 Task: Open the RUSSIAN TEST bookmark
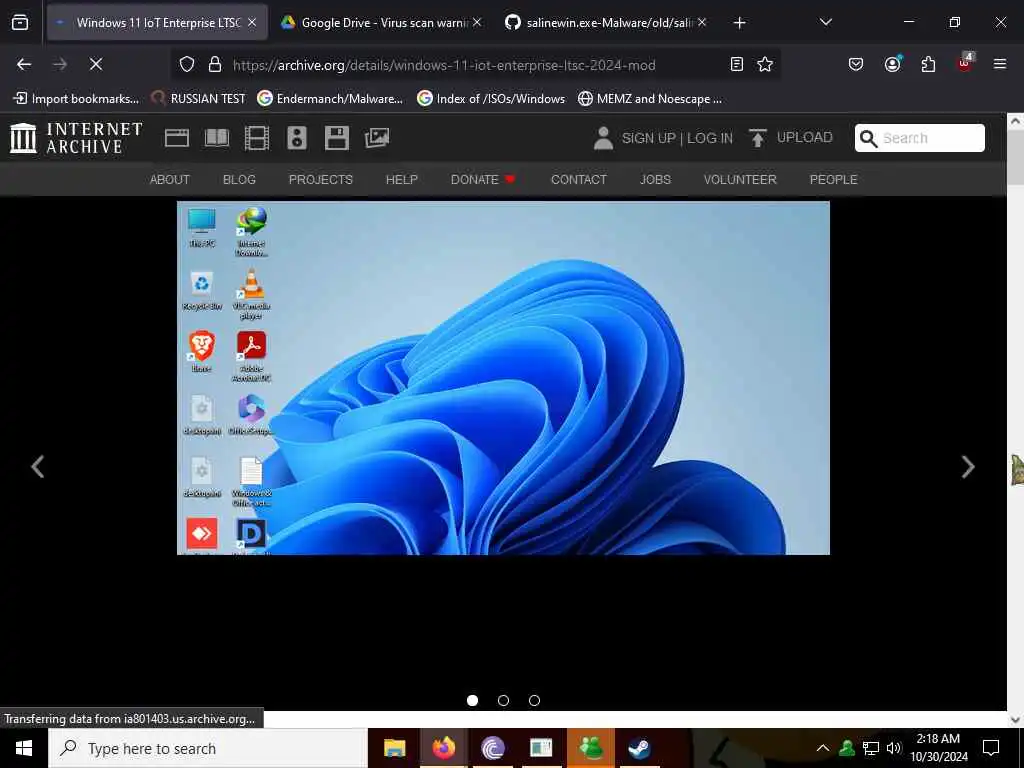pos(199,99)
